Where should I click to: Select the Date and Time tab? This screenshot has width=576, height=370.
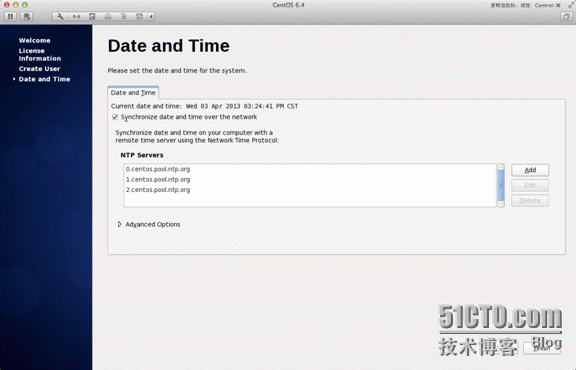pyautogui.click(x=133, y=93)
